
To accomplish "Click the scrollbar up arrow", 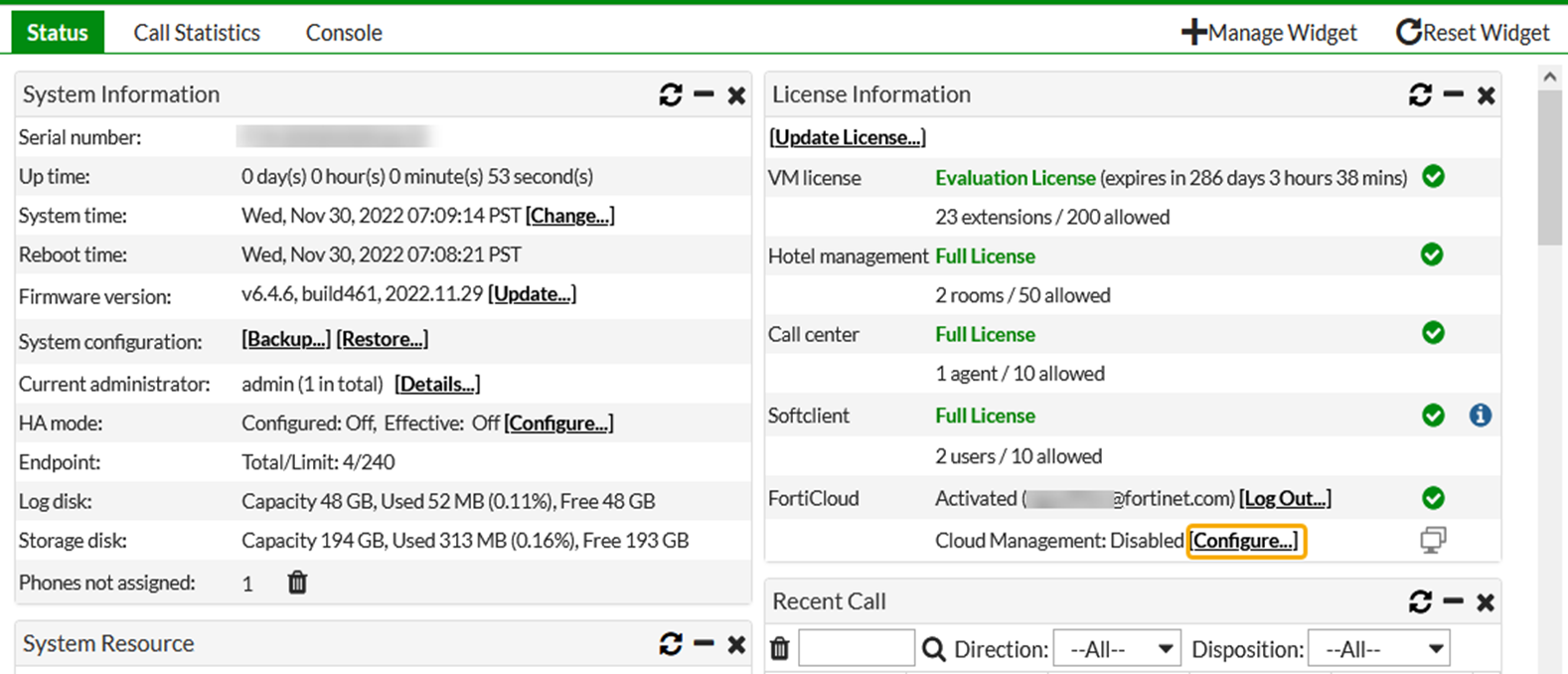I will [x=1550, y=77].
